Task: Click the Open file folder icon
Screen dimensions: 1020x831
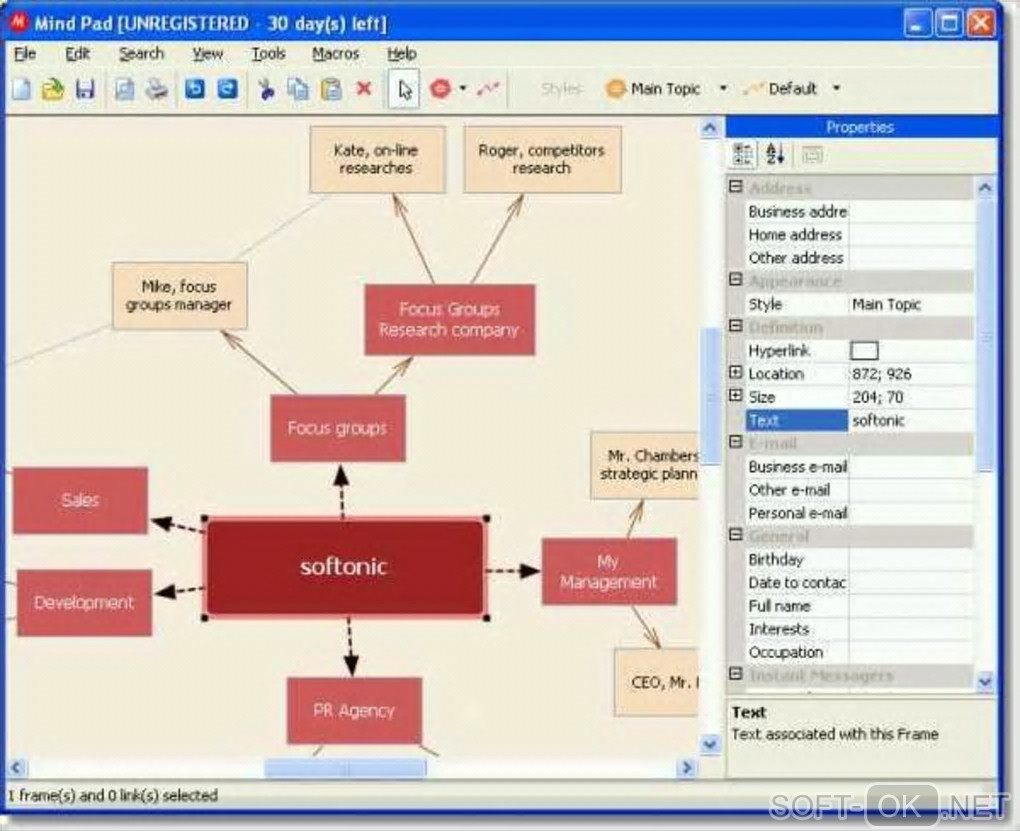Action: [53, 89]
